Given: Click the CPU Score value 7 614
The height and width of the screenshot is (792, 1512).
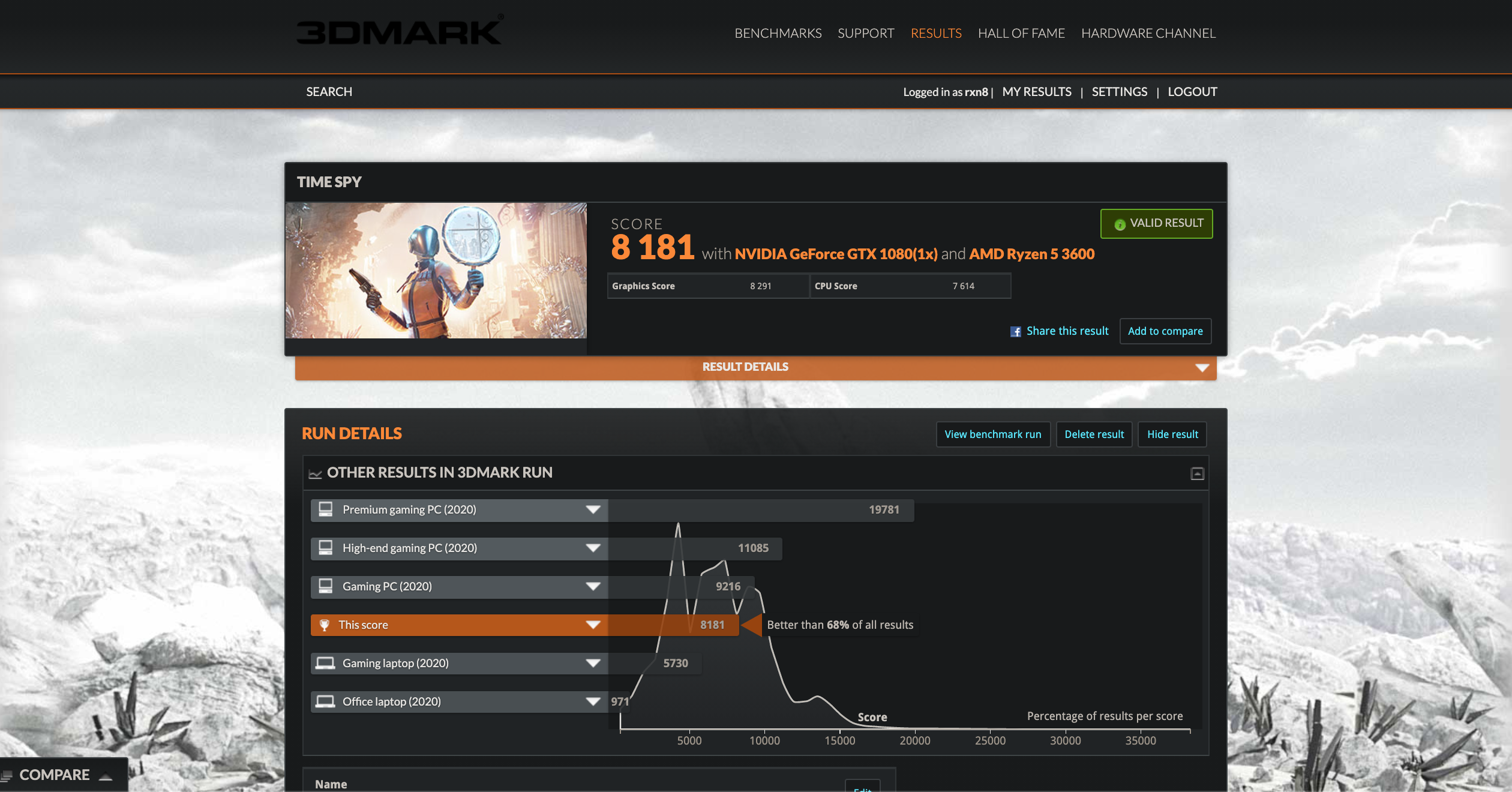Looking at the screenshot, I should [963, 286].
